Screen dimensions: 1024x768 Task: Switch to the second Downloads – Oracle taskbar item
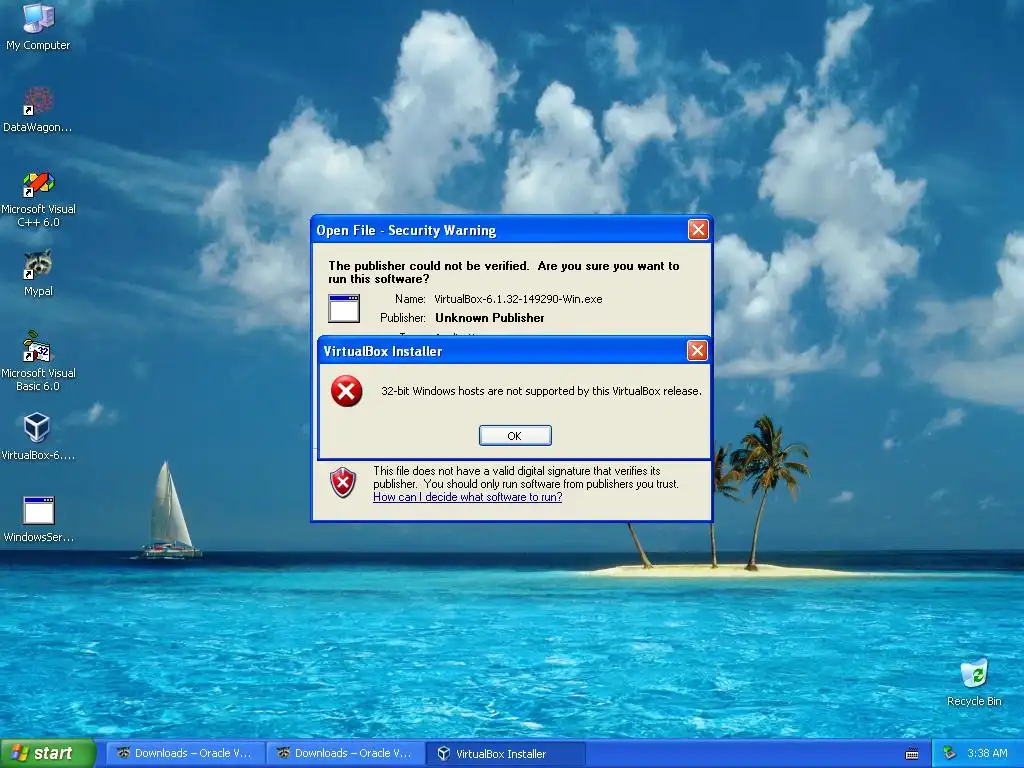345,753
